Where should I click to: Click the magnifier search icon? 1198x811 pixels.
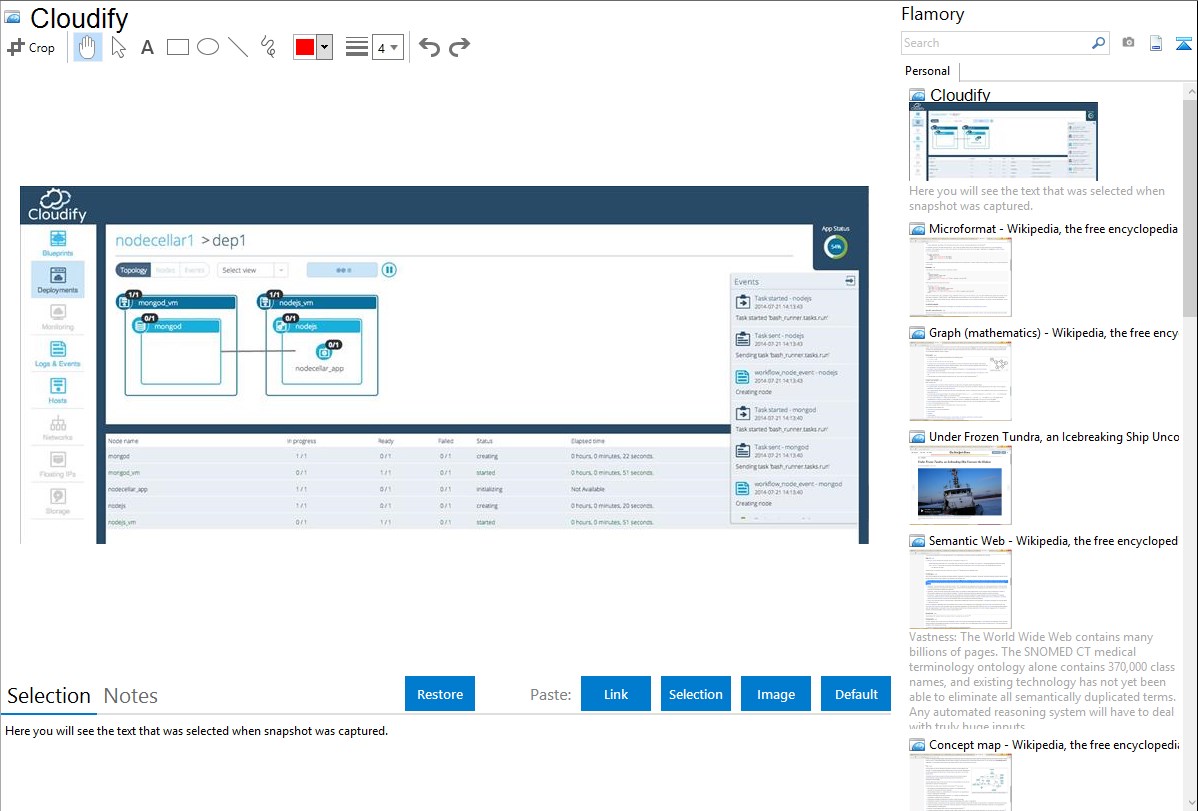(1099, 43)
